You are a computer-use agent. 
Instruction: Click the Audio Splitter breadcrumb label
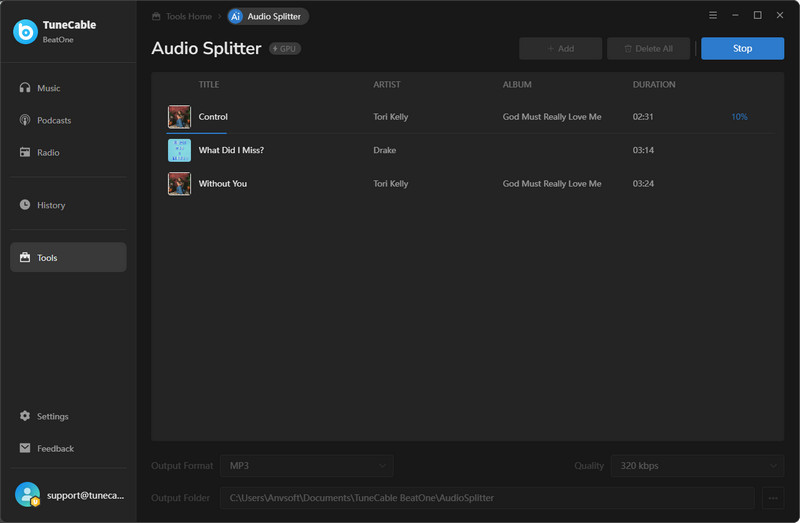[274, 16]
